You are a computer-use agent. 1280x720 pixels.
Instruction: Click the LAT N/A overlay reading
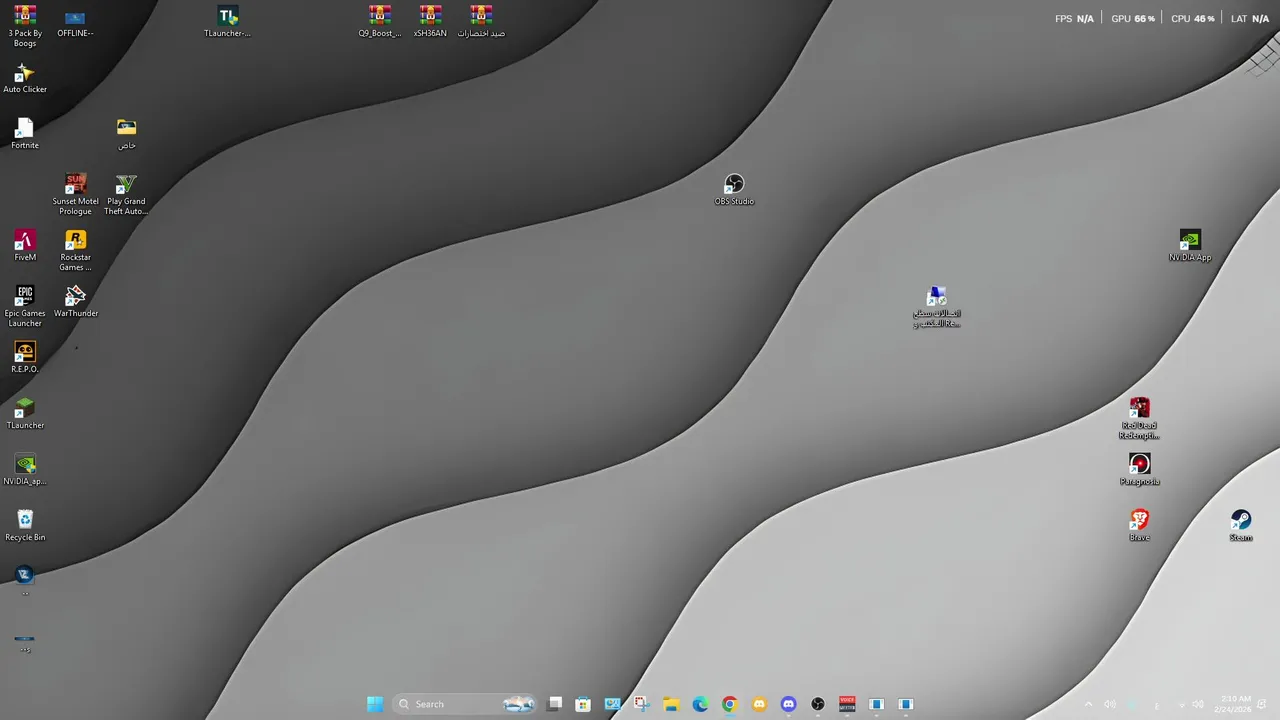click(1250, 18)
